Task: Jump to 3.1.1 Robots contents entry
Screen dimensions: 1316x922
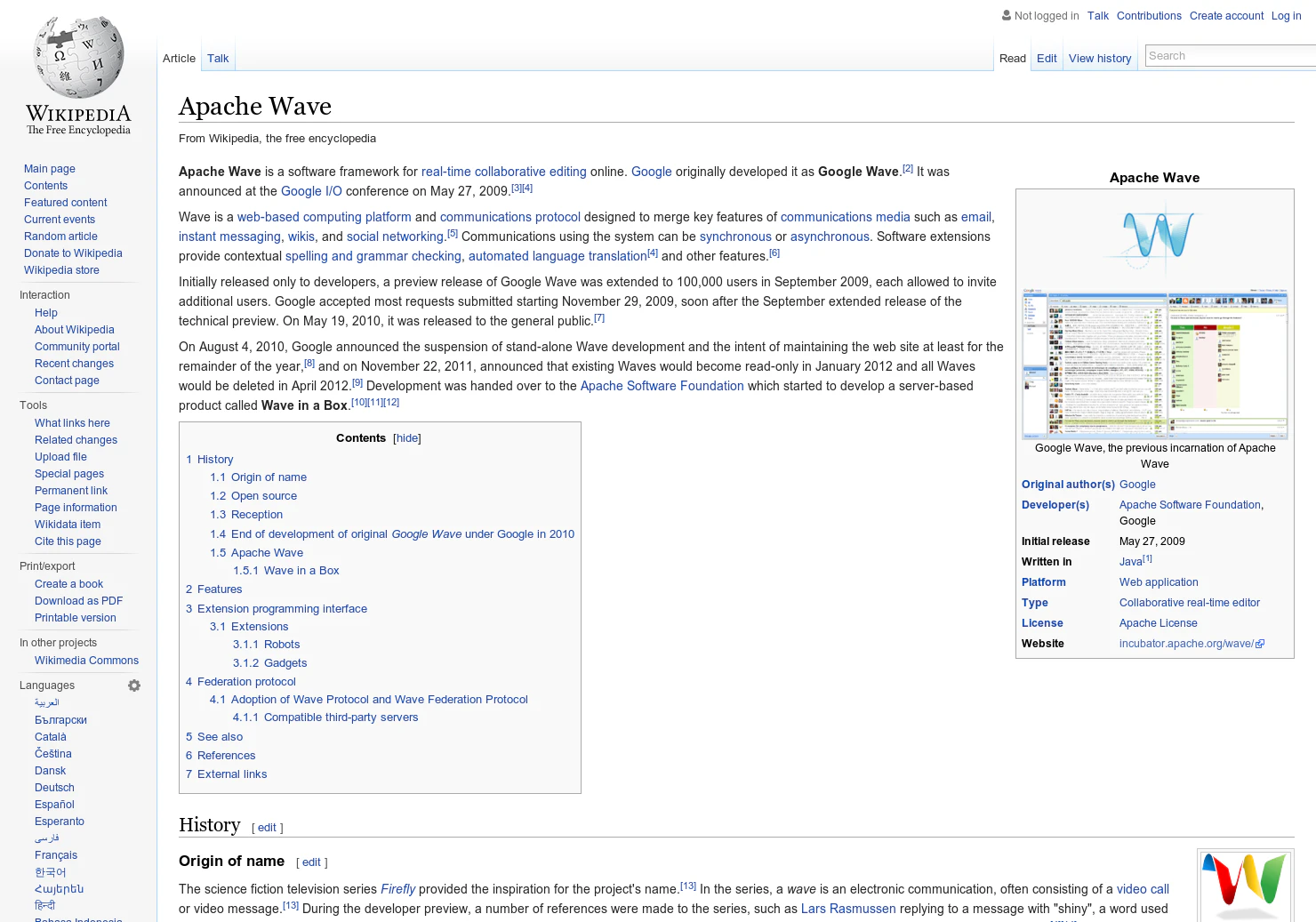Action: pos(267,645)
